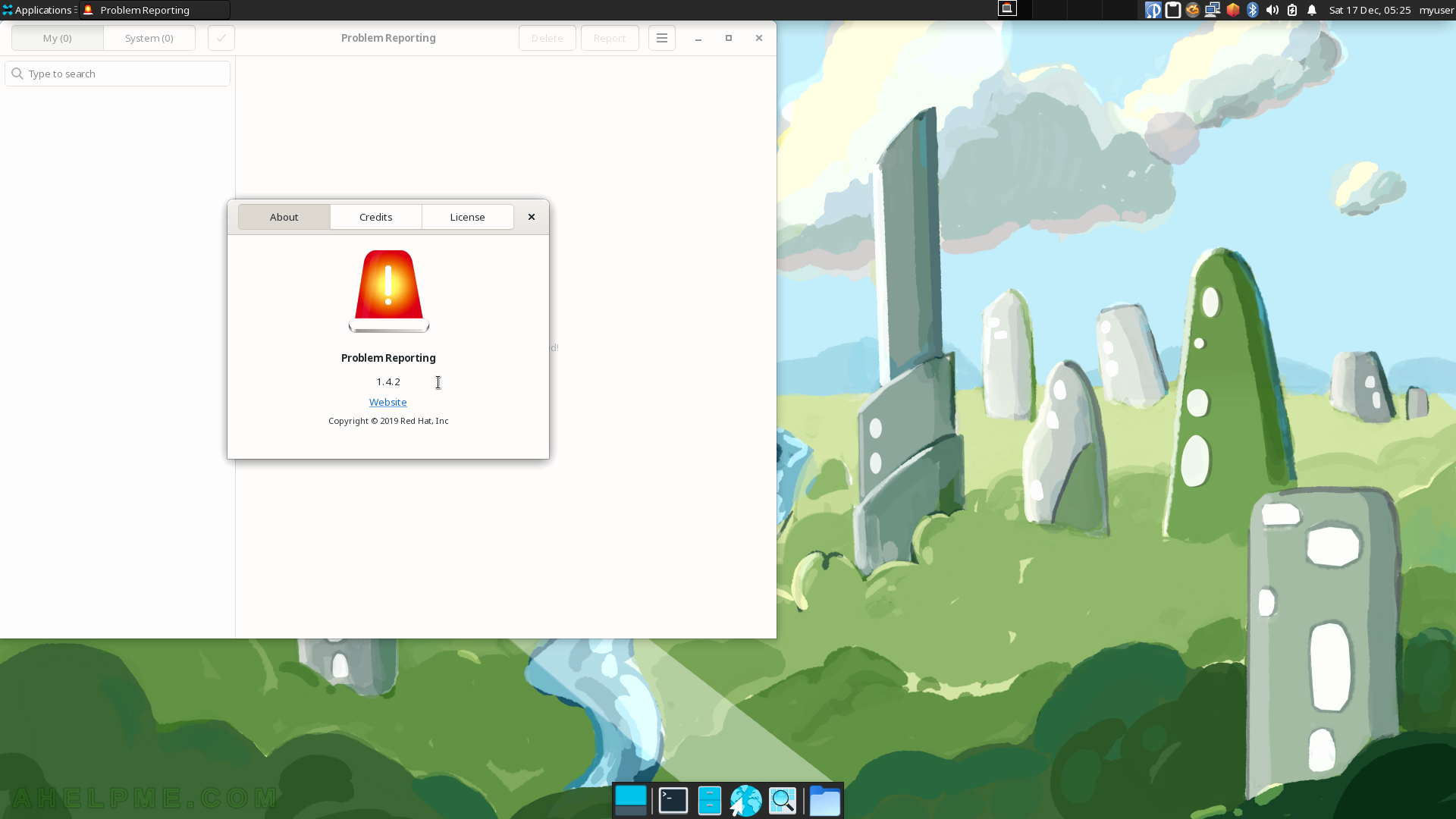Open the volume control icon
The height and width of the screenshot is (819, 1456).
1272,10
